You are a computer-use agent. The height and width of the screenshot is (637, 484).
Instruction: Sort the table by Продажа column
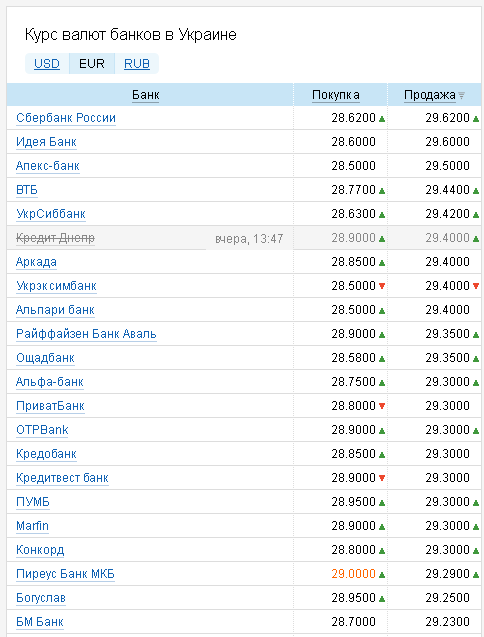[430, 95]
